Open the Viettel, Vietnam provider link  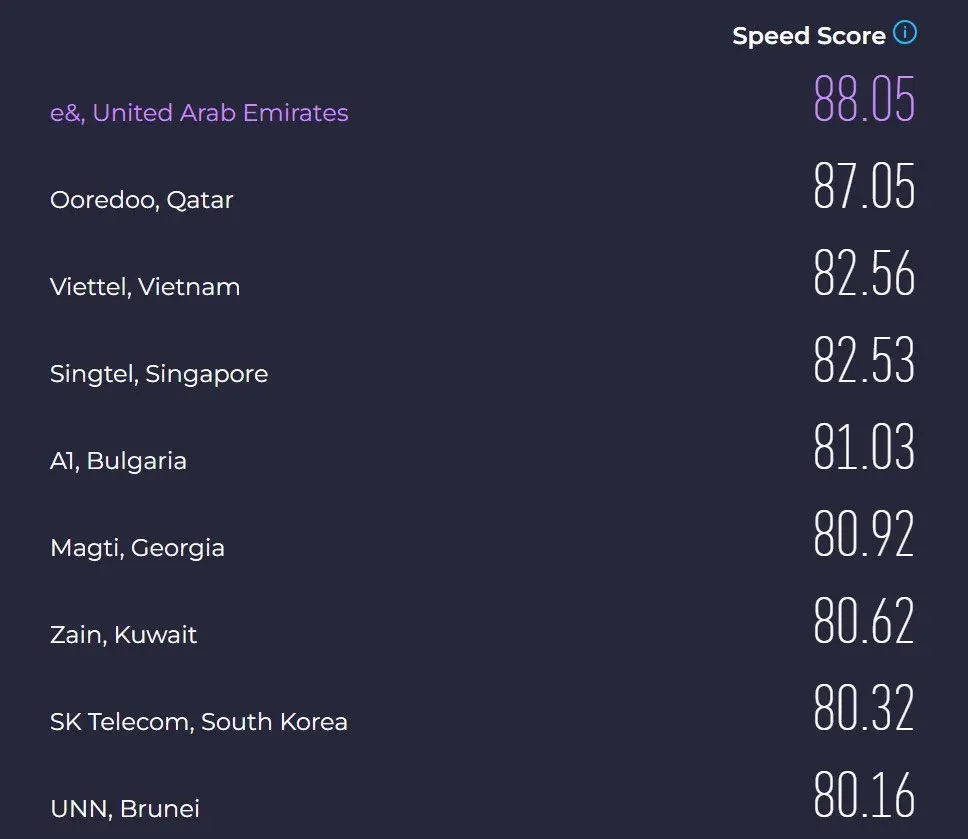pyautogui.click(x=145, y=287)
